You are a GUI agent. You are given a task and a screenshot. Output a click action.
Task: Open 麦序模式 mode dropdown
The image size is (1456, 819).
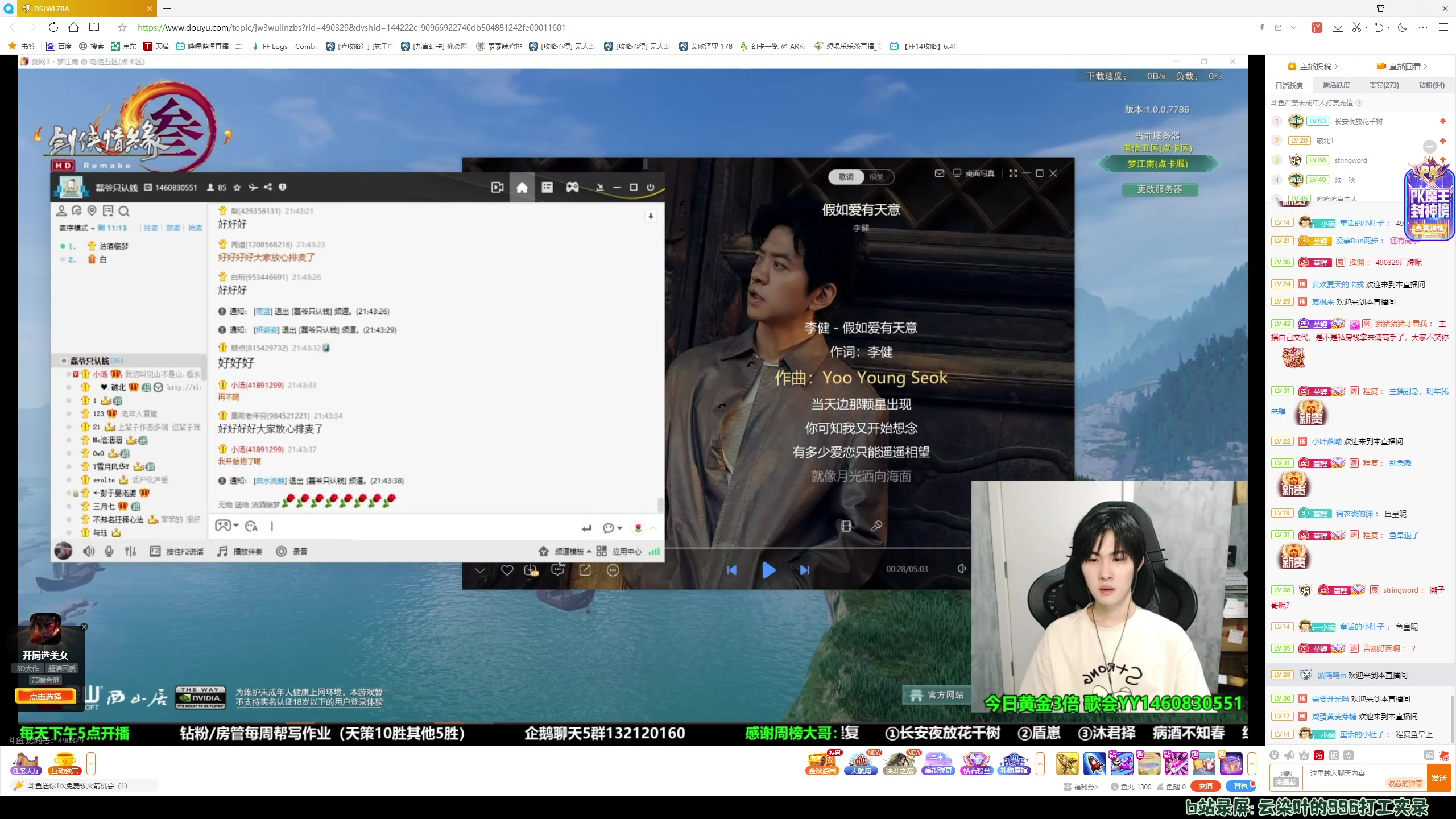(77, 228)
